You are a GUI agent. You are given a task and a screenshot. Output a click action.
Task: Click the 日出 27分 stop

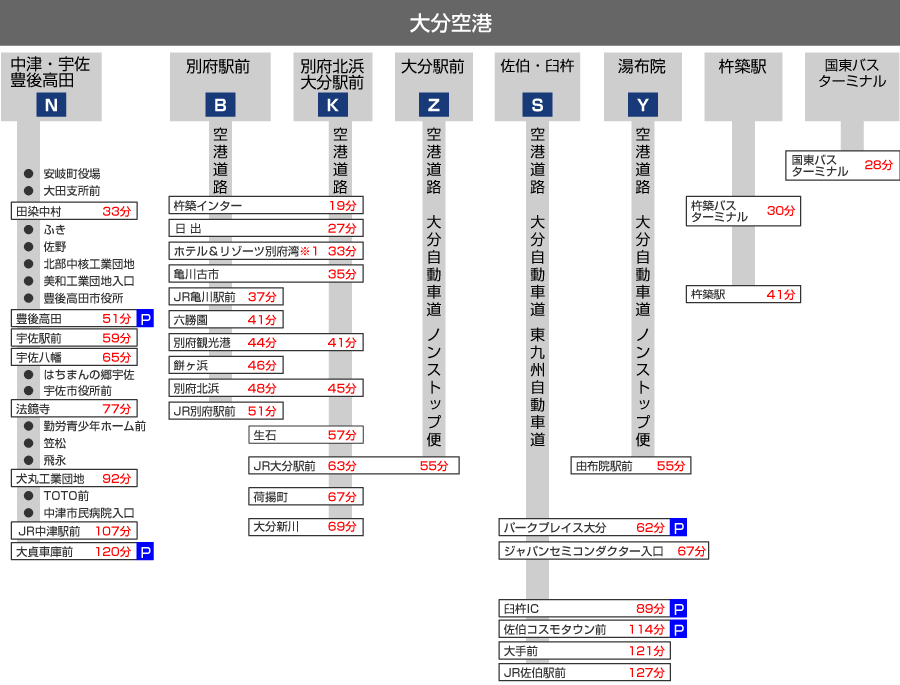266,229
